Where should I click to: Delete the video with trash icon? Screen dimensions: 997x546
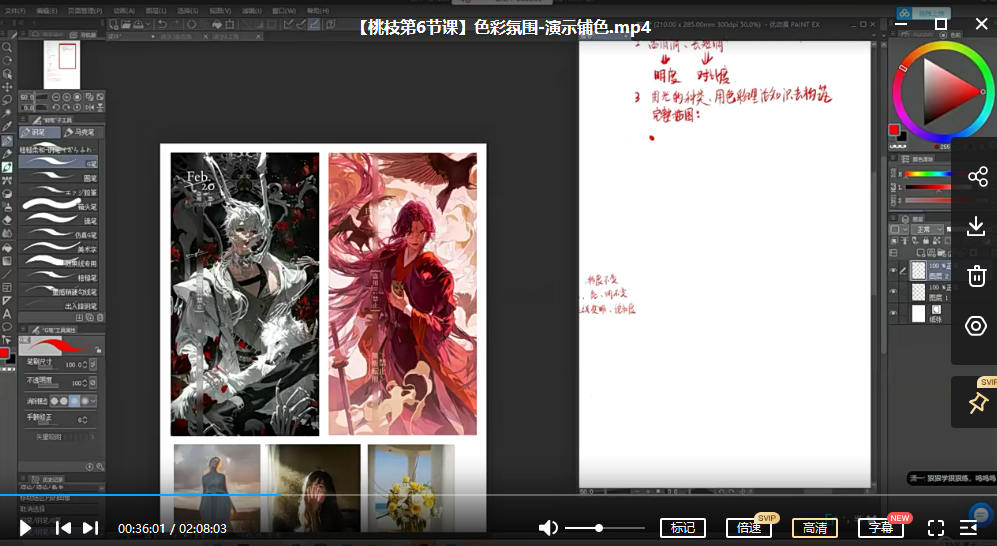pos(976,276)
